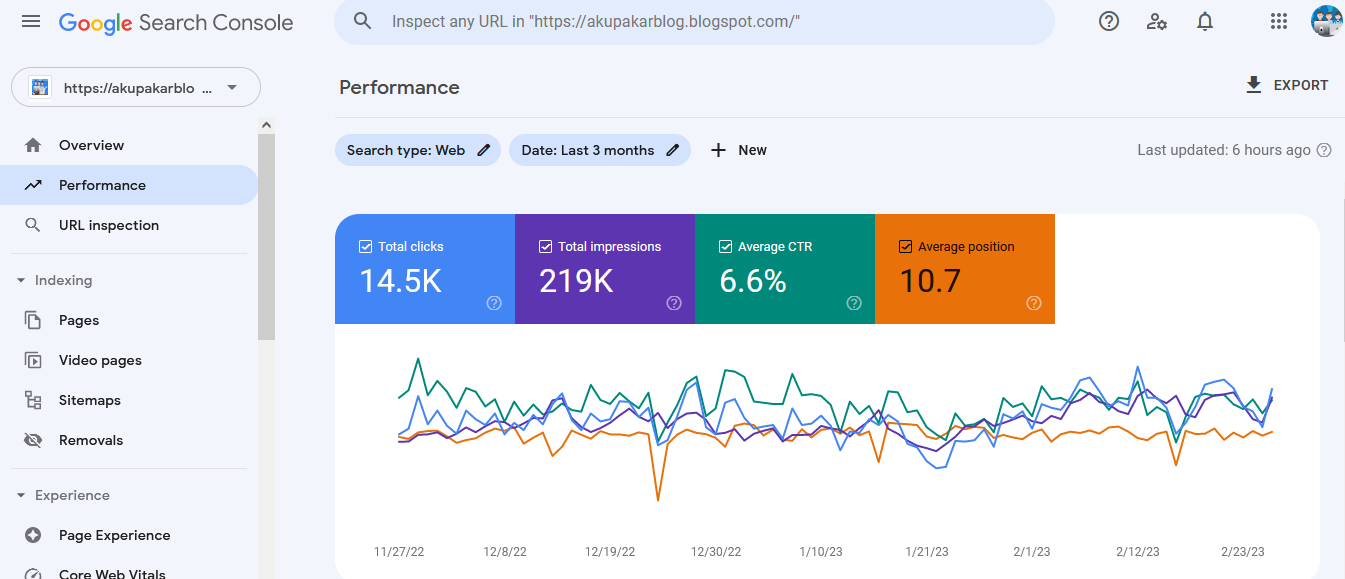
Task: Toggle the Total impressions checkbox
Action: pyautogui.click(x=545, y=246)
